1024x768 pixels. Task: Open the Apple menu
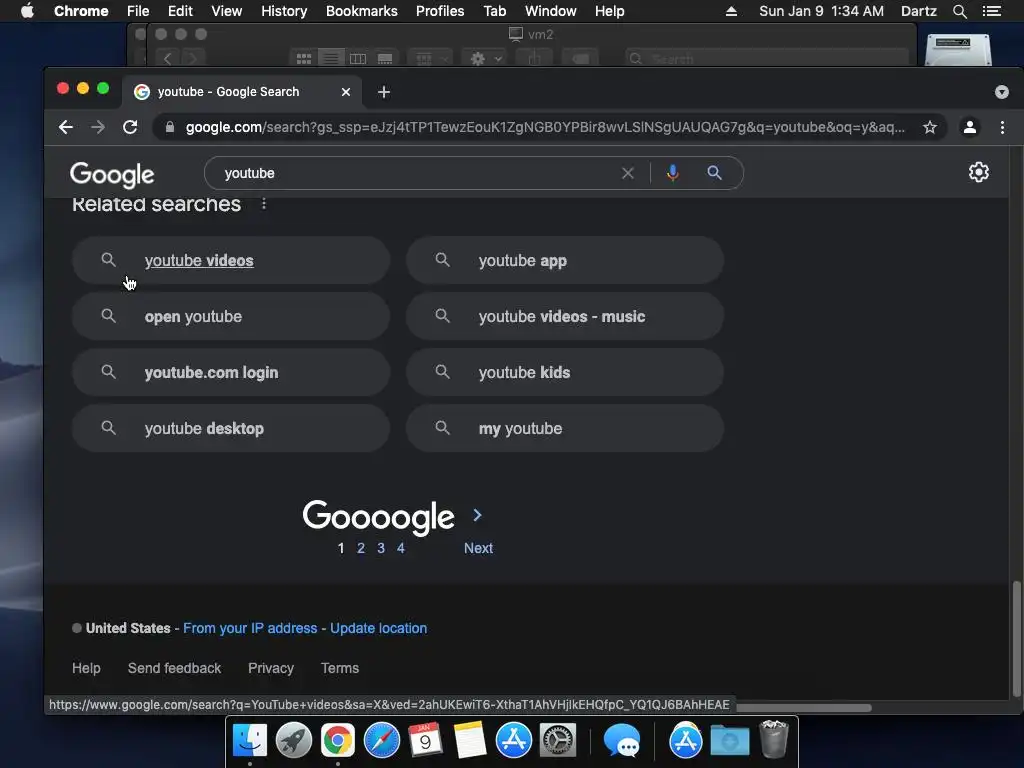[x=27, y=11]
